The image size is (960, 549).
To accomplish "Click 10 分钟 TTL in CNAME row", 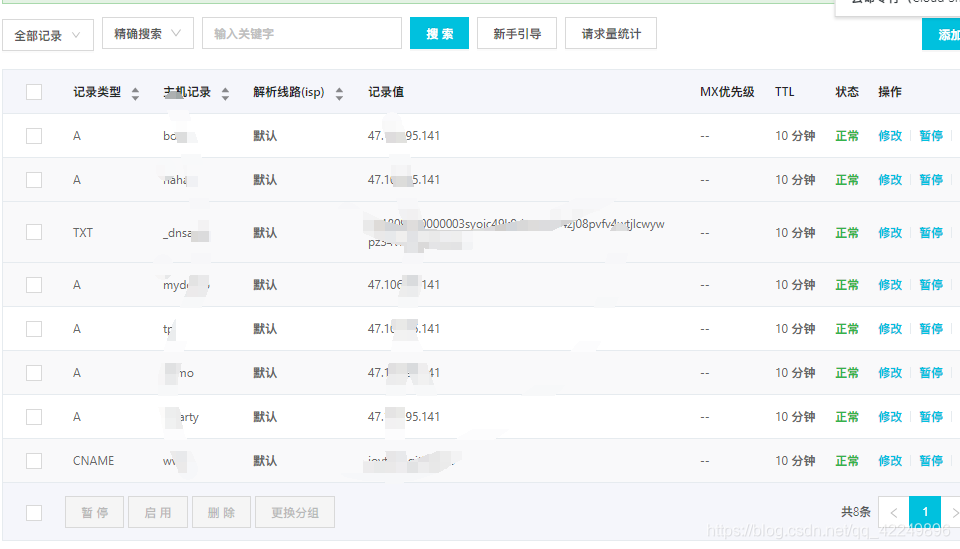I will 795,460.
